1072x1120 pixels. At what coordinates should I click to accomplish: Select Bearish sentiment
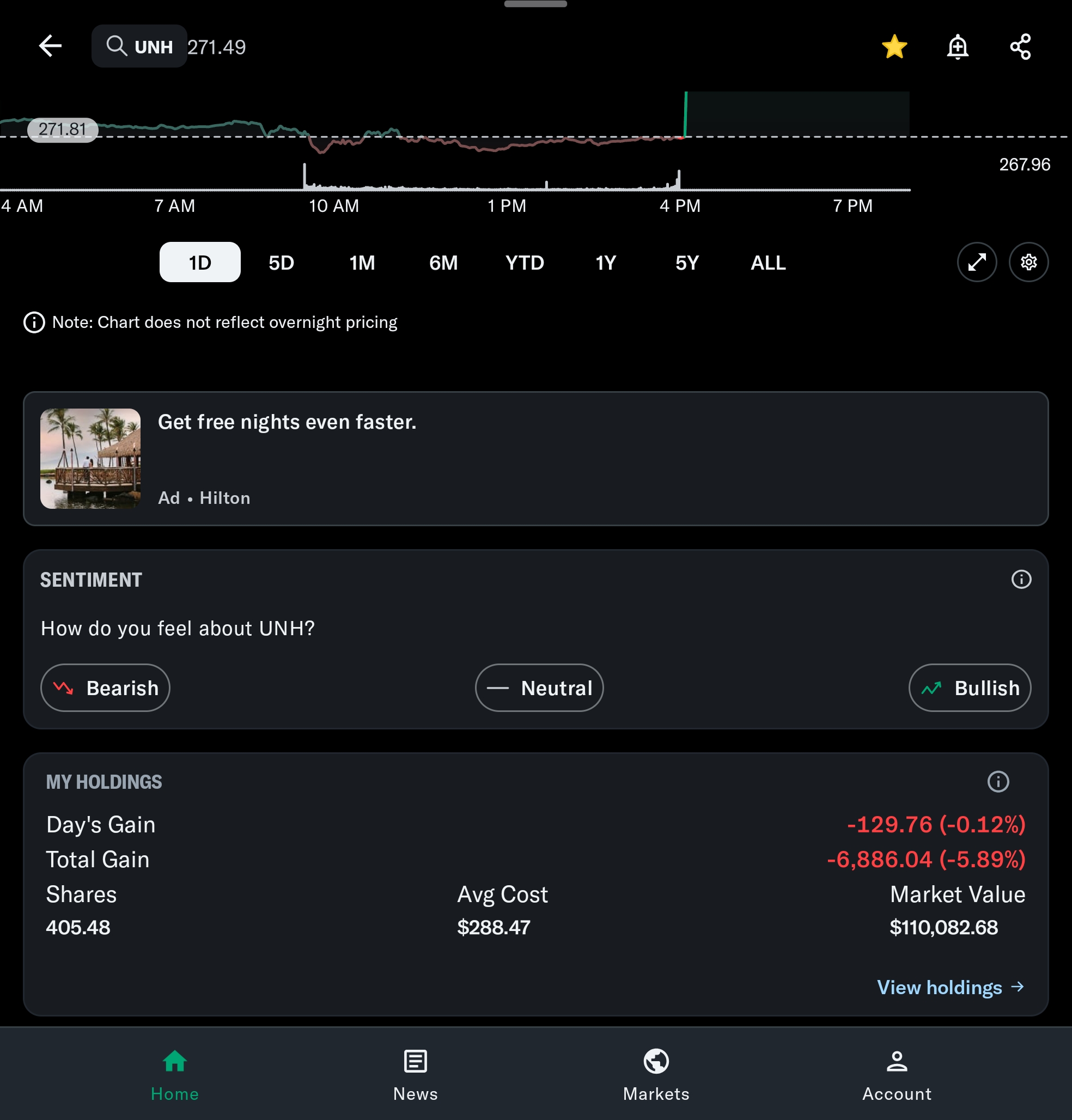pyautogui.click(x=106, y=688)
